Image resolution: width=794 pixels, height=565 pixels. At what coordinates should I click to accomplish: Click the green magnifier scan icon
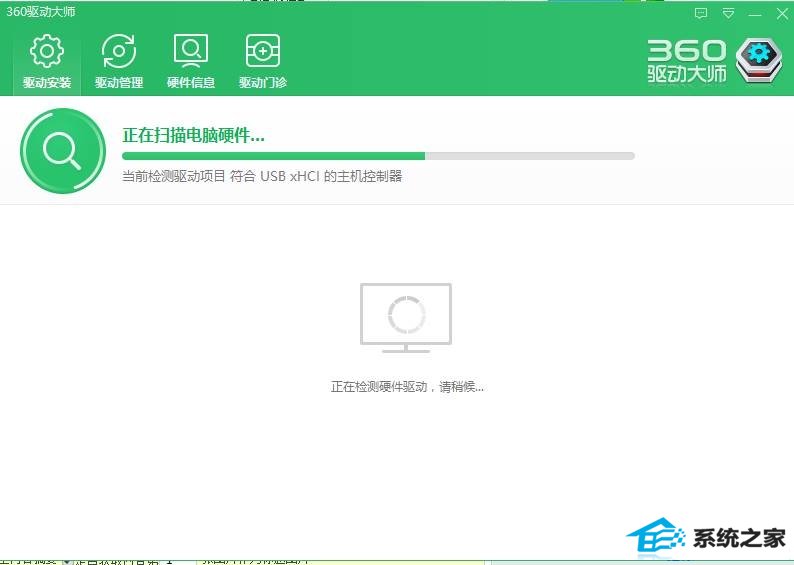(x=63, y=151)
